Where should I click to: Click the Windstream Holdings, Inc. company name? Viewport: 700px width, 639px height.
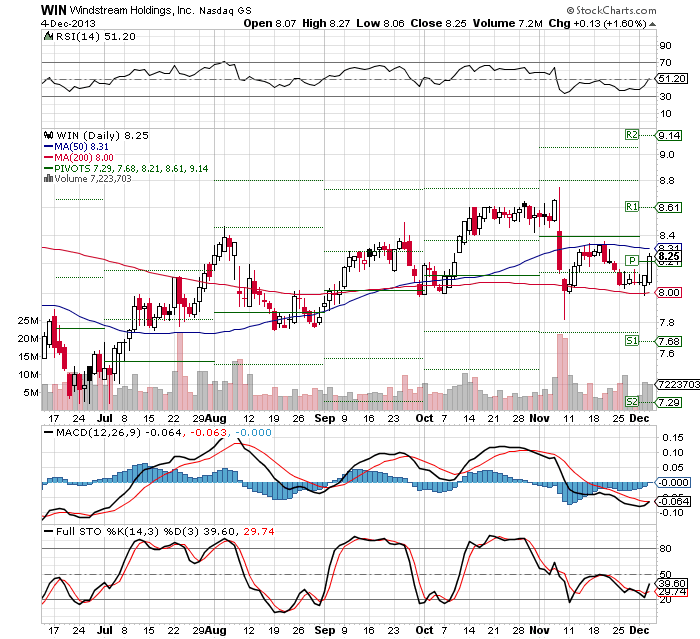click(132, 10)
